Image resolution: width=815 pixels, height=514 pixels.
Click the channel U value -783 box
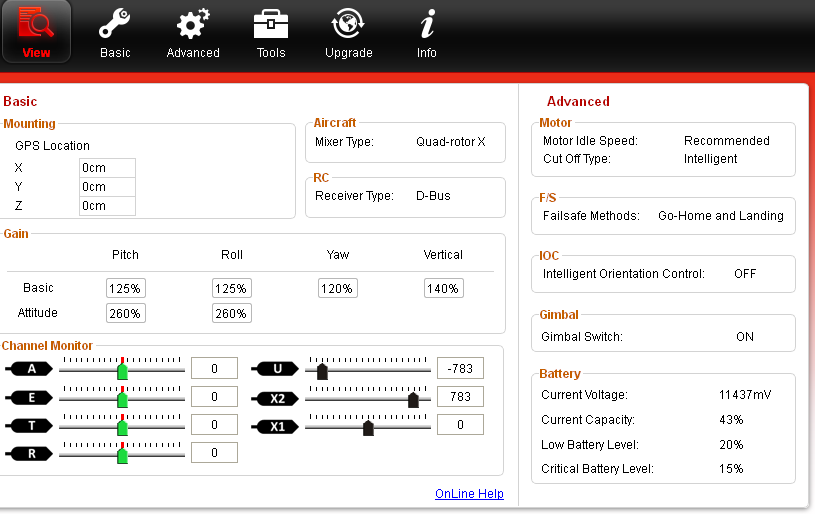click(461, 368)
